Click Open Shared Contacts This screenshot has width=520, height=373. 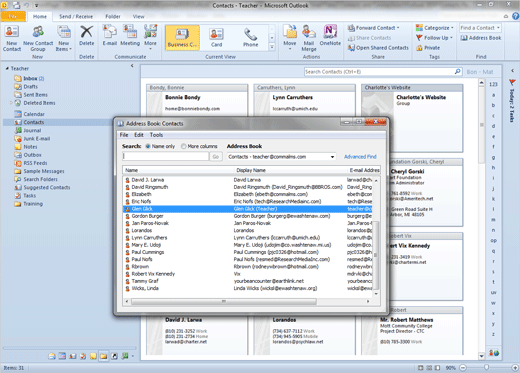click(x=378, y=48)
